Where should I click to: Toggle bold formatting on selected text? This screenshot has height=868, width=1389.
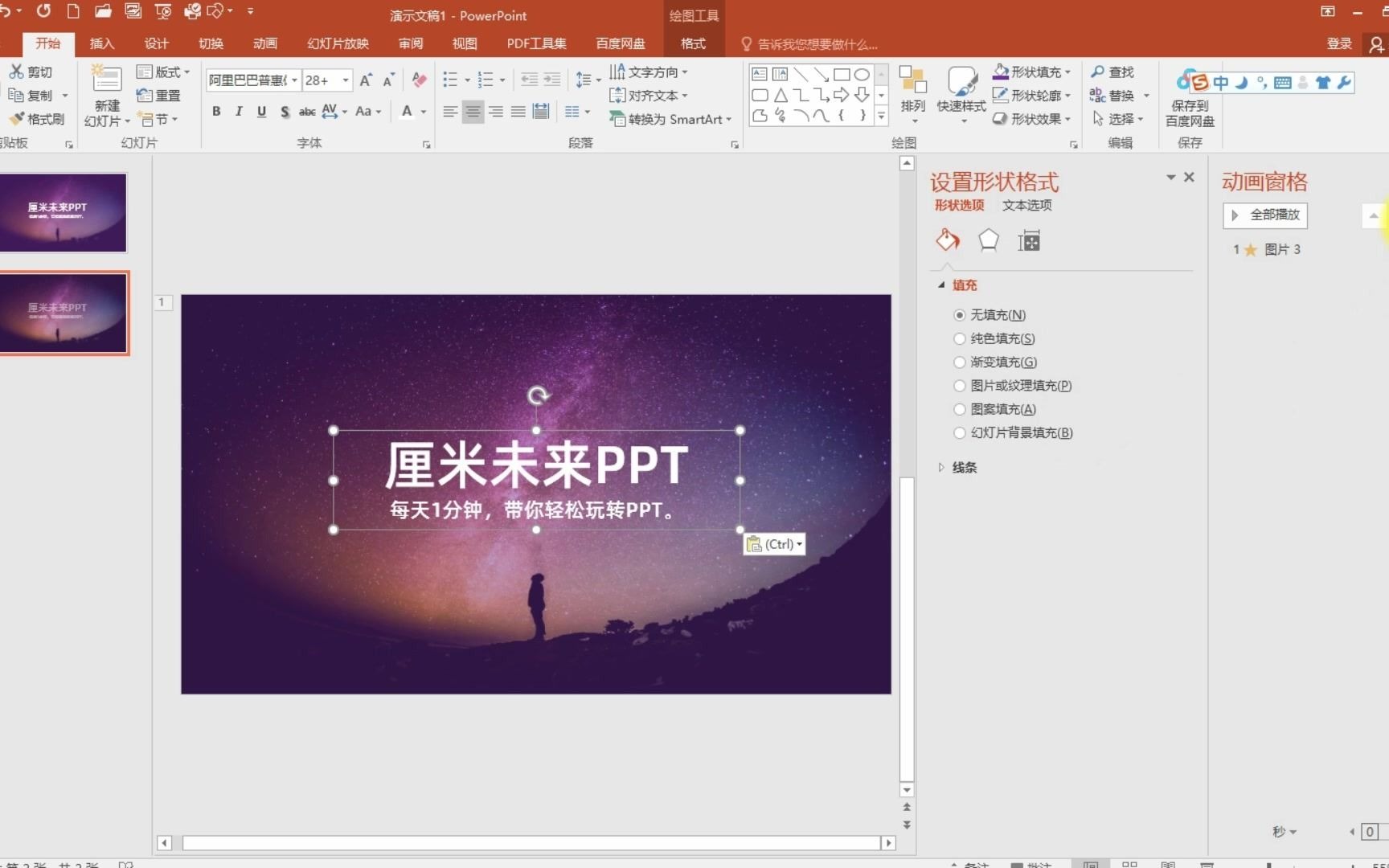(215, 111)
